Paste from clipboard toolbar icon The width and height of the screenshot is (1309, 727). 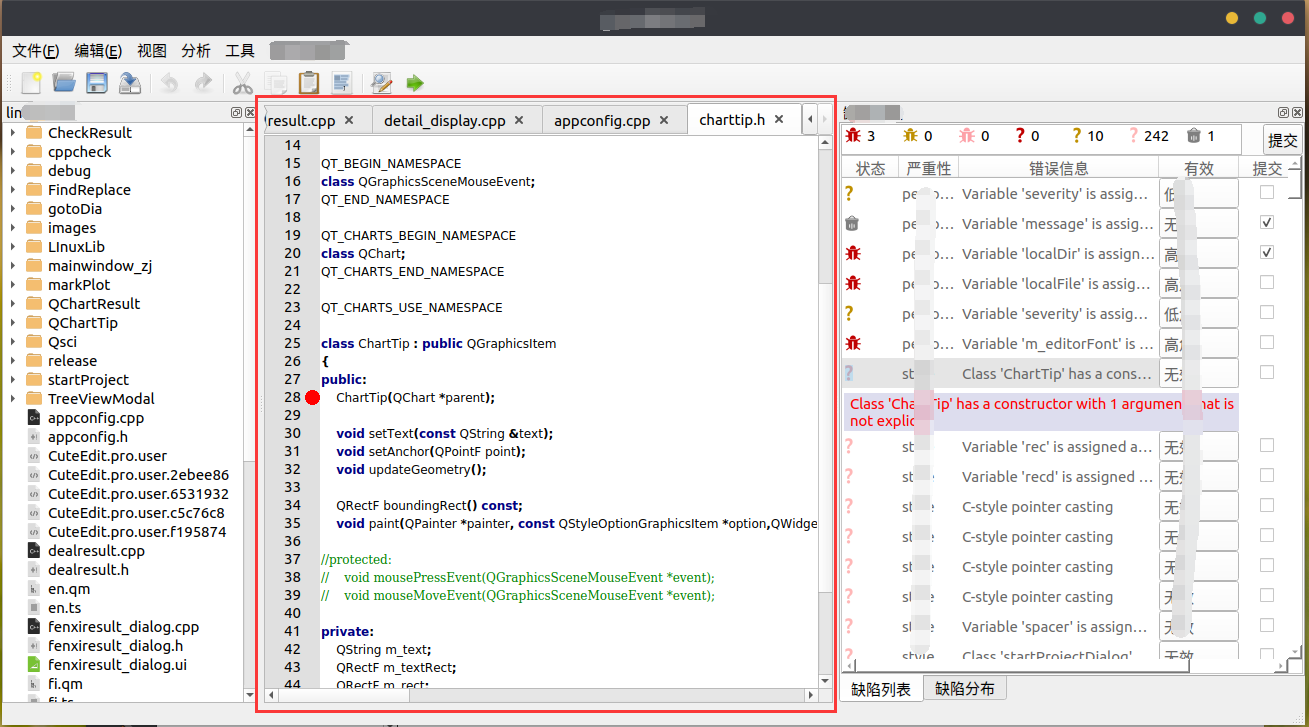[x=309, y=83]
